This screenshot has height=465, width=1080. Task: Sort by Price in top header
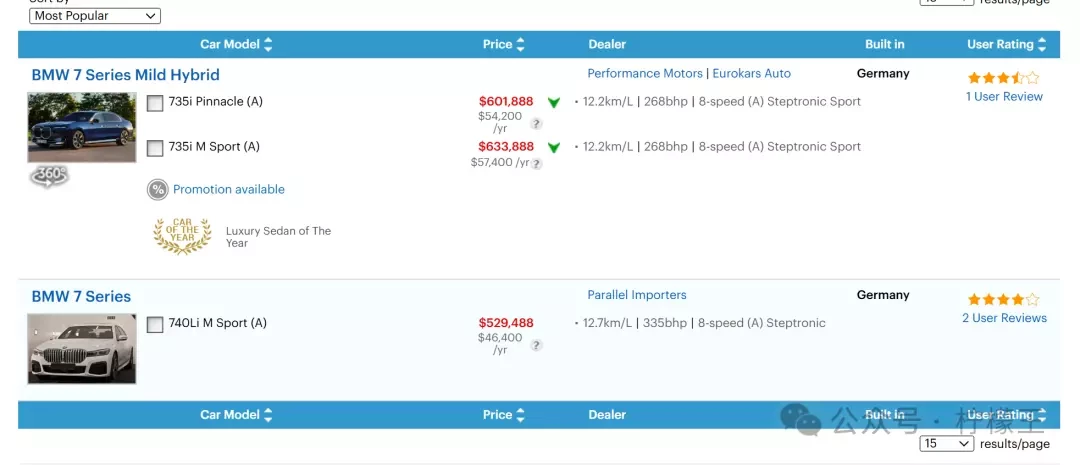[504, 44]
